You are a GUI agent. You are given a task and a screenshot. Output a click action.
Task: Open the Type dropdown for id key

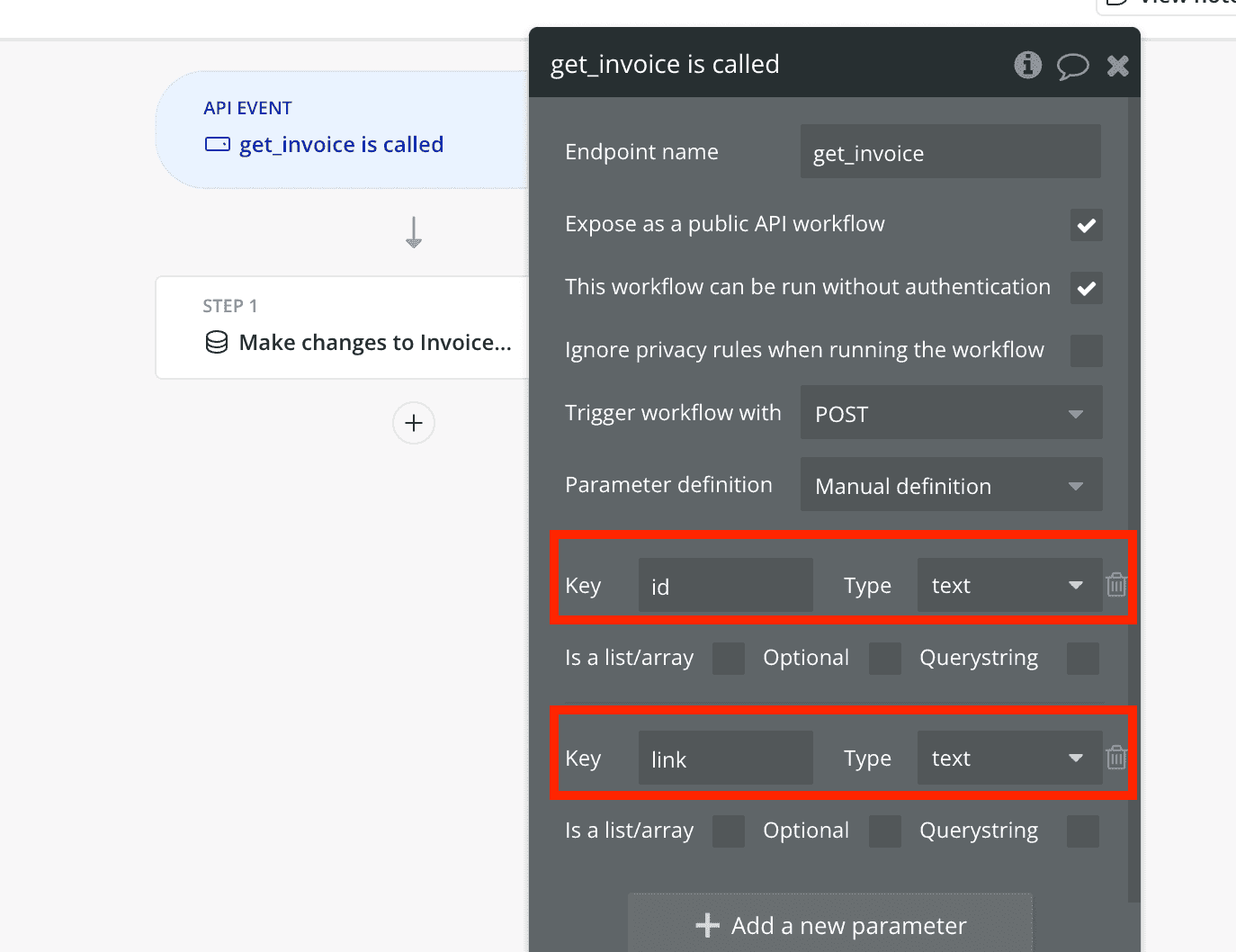[1008, 586]
